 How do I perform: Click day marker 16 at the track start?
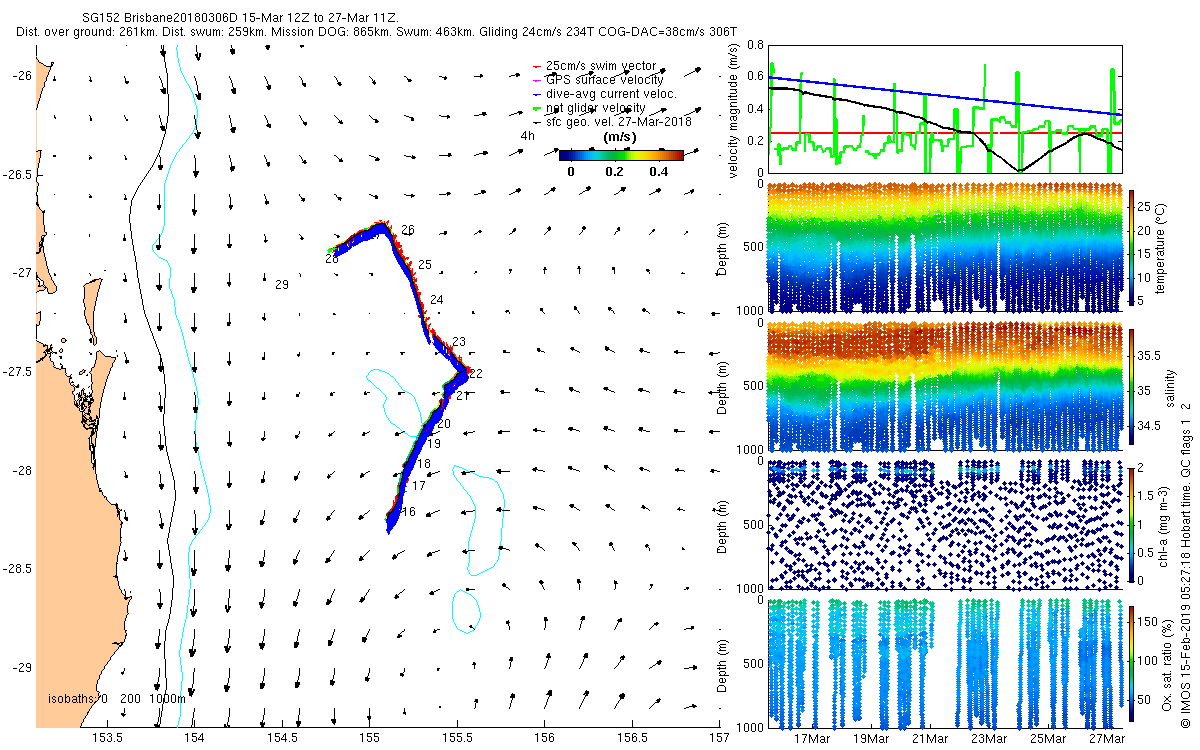click(x=409, y=512)
